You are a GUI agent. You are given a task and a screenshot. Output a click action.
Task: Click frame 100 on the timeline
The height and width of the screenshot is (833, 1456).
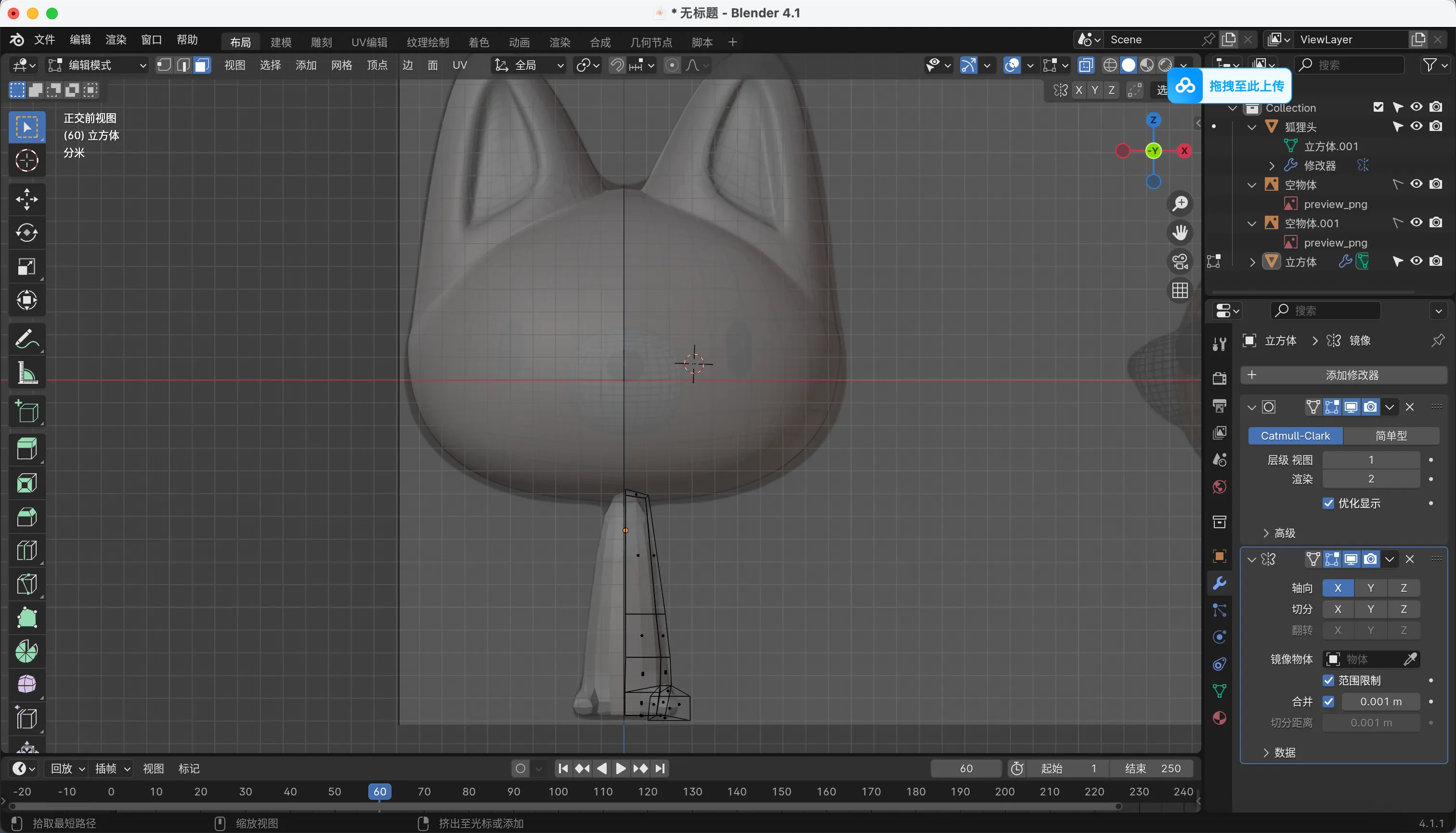coord(558,792)
